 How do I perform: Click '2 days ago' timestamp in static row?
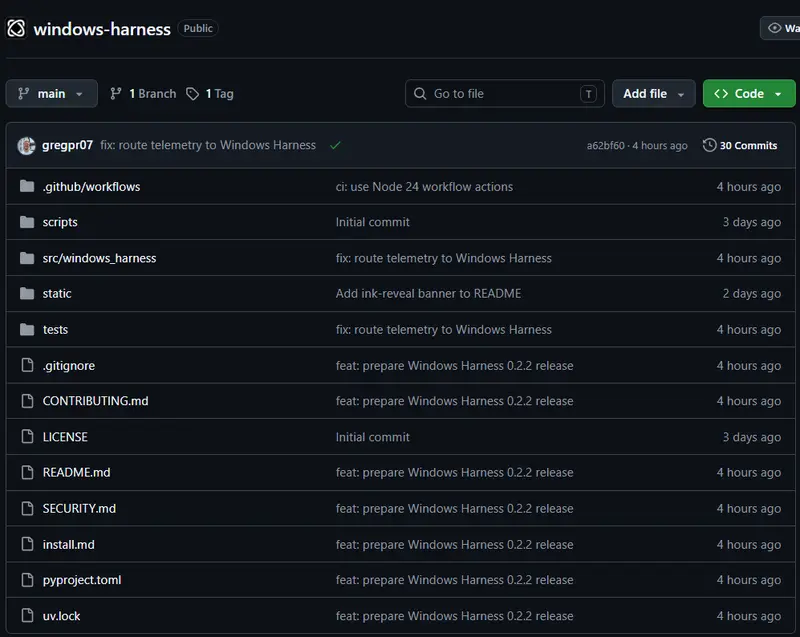coord(752,294)
